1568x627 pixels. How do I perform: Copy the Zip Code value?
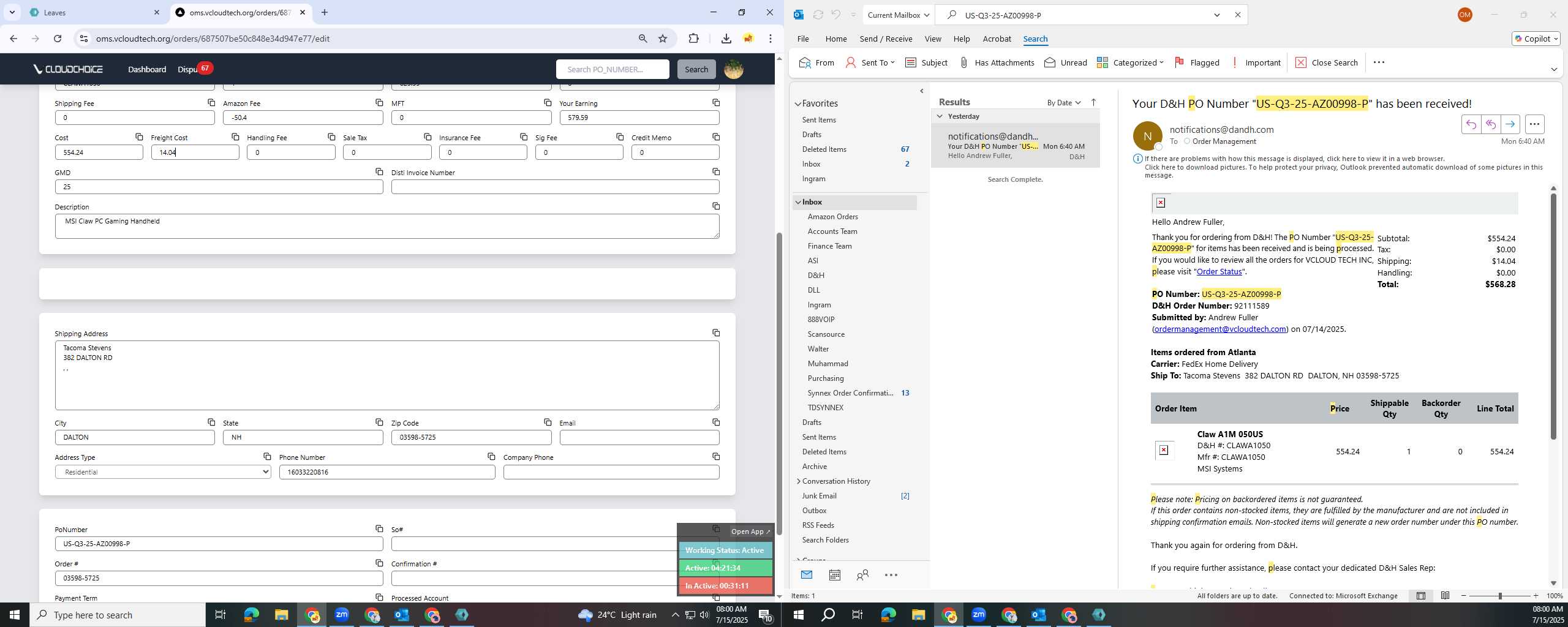tap(548, 422)
